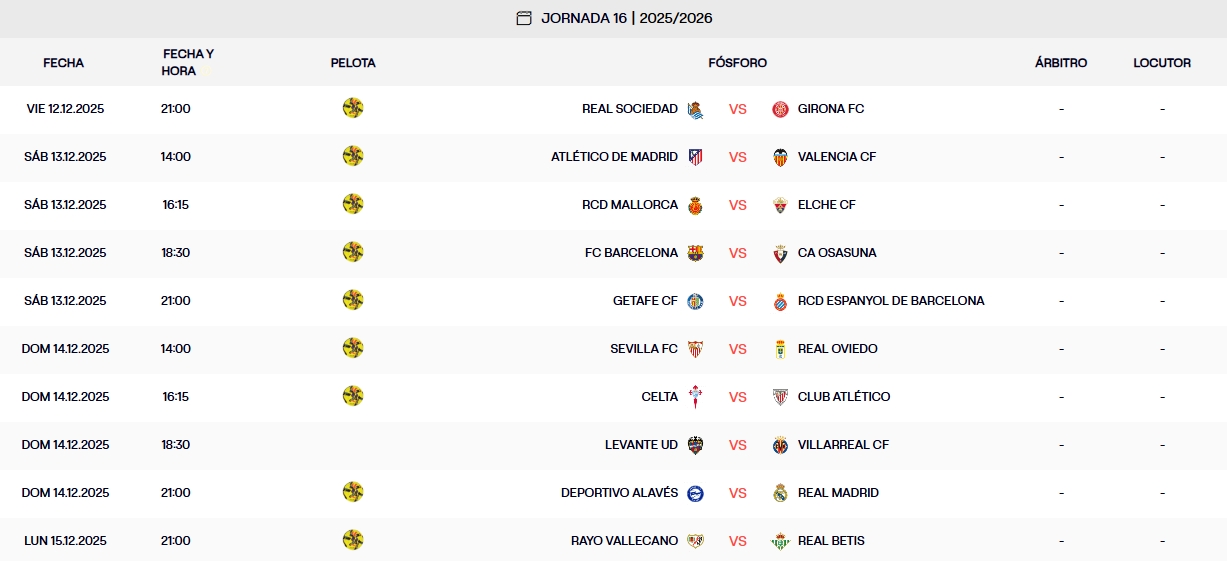The height and width of the screenshot is (561, 1227).
Task: Click the Atlético de Madrid crest
Action: 695,157
